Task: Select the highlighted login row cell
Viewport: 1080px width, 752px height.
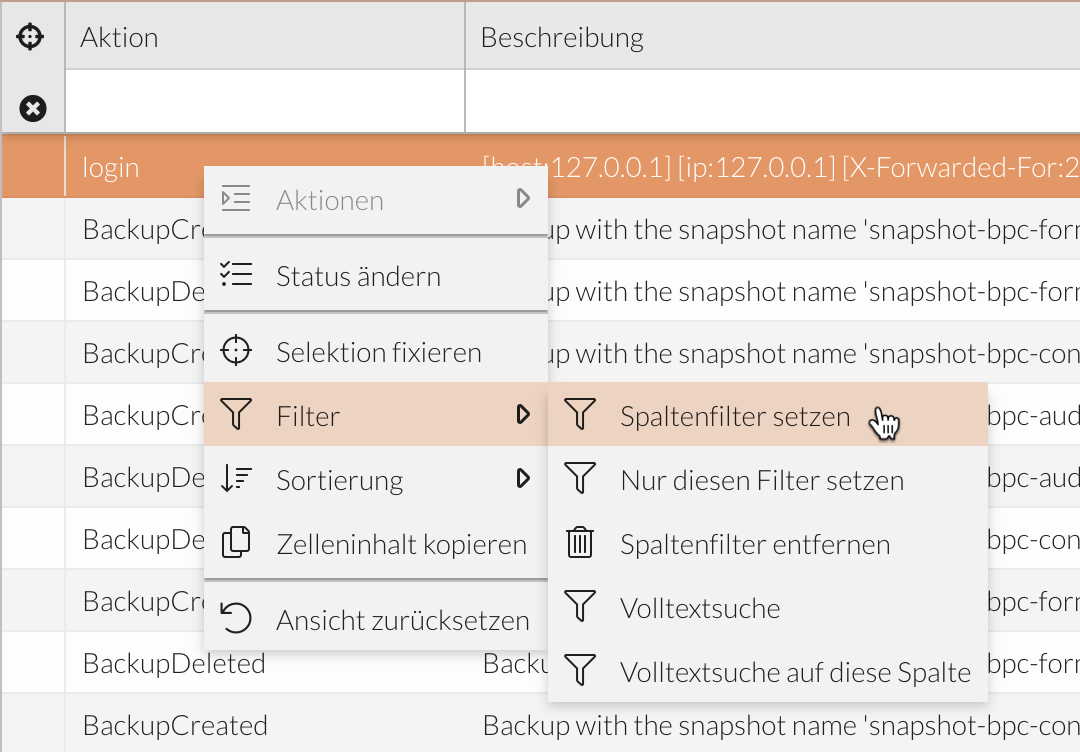Action: coord(111,167)
